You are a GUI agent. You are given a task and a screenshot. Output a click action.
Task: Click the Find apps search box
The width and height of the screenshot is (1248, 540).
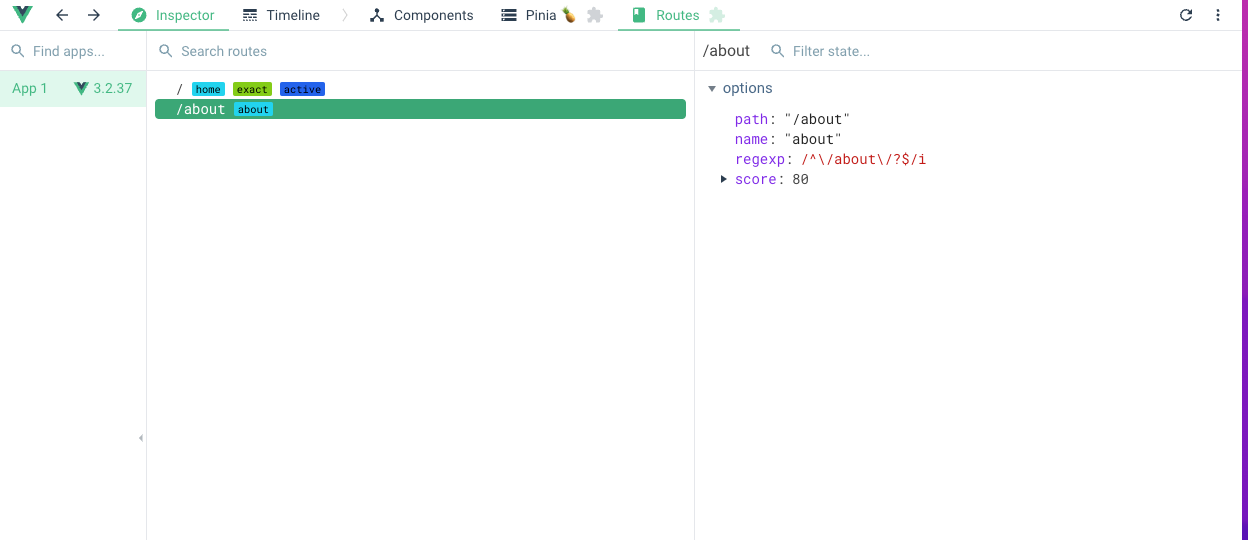tap(80, 51)
